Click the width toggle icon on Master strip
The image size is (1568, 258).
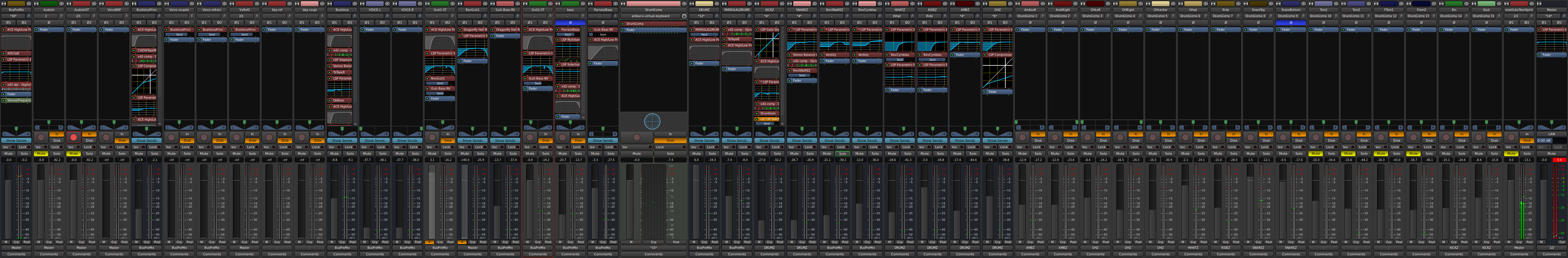click(x=1539, y=4)
